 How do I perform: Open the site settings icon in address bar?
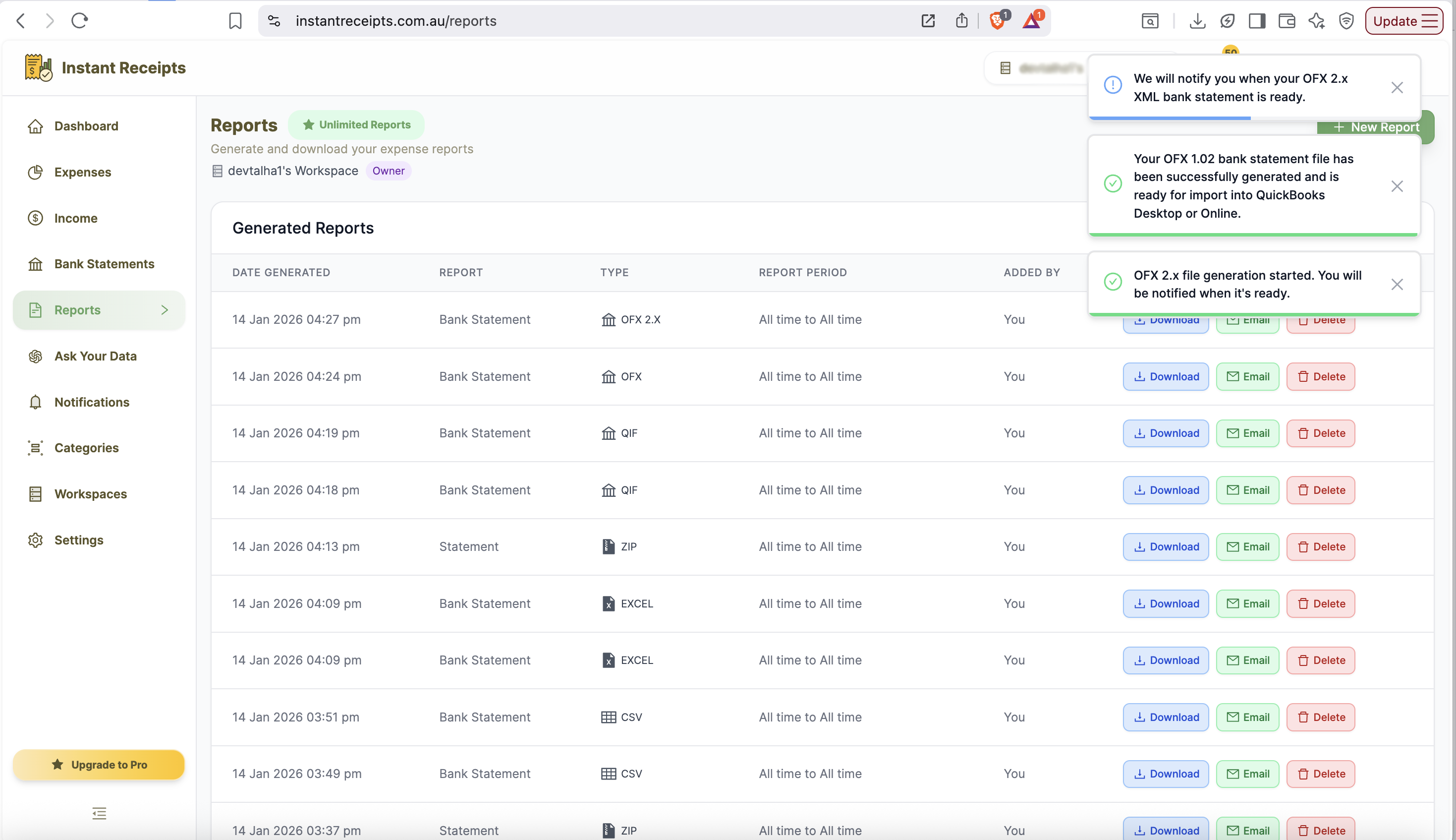pos(275,21)
